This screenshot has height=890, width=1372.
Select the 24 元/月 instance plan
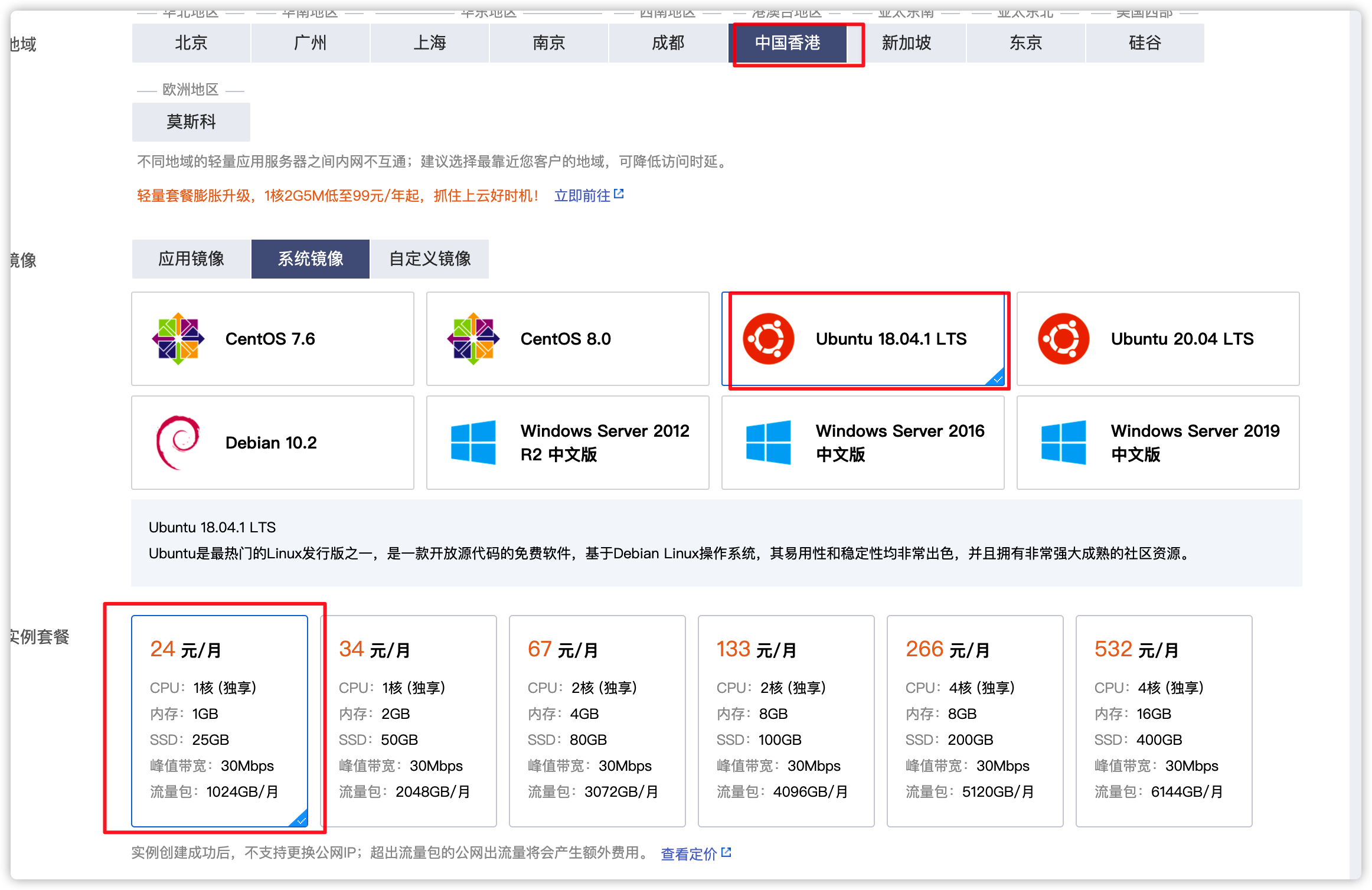[x=220, y=720]
